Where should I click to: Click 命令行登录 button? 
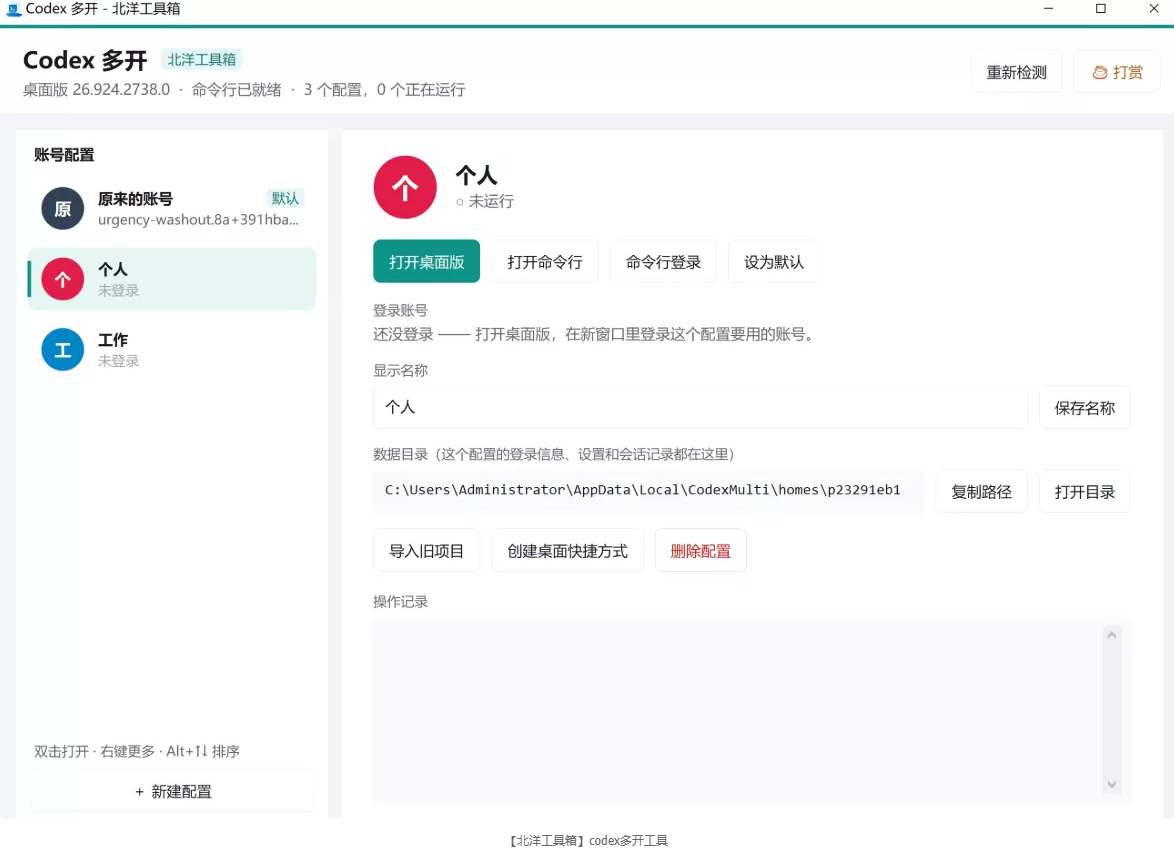[663, 262]
